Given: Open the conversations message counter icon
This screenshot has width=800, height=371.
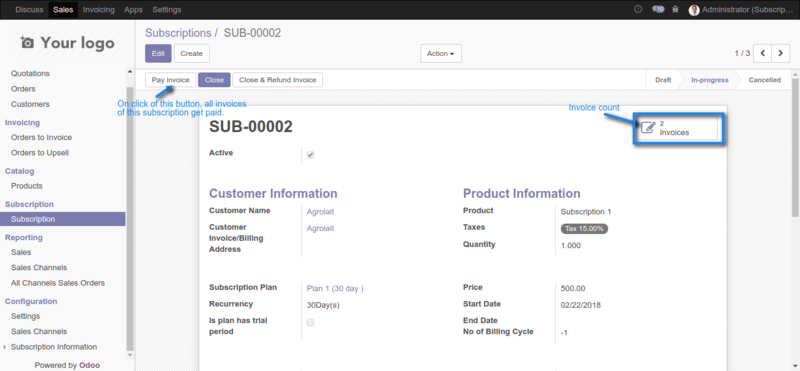Looking at the screenshot, I should click(658, 9).
